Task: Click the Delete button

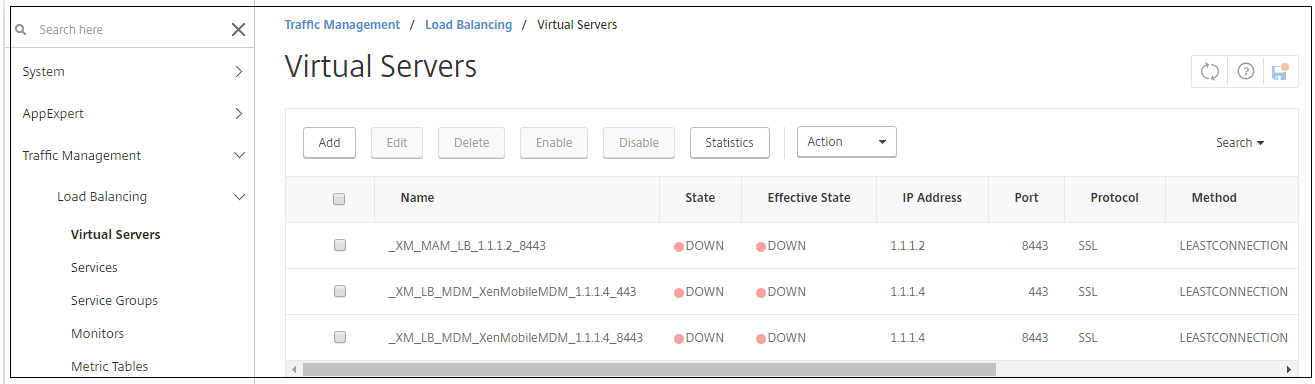Action: click(471, 143)
